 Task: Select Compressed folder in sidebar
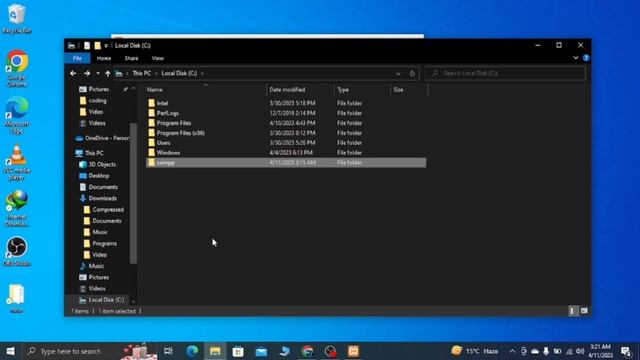(108, 210)
